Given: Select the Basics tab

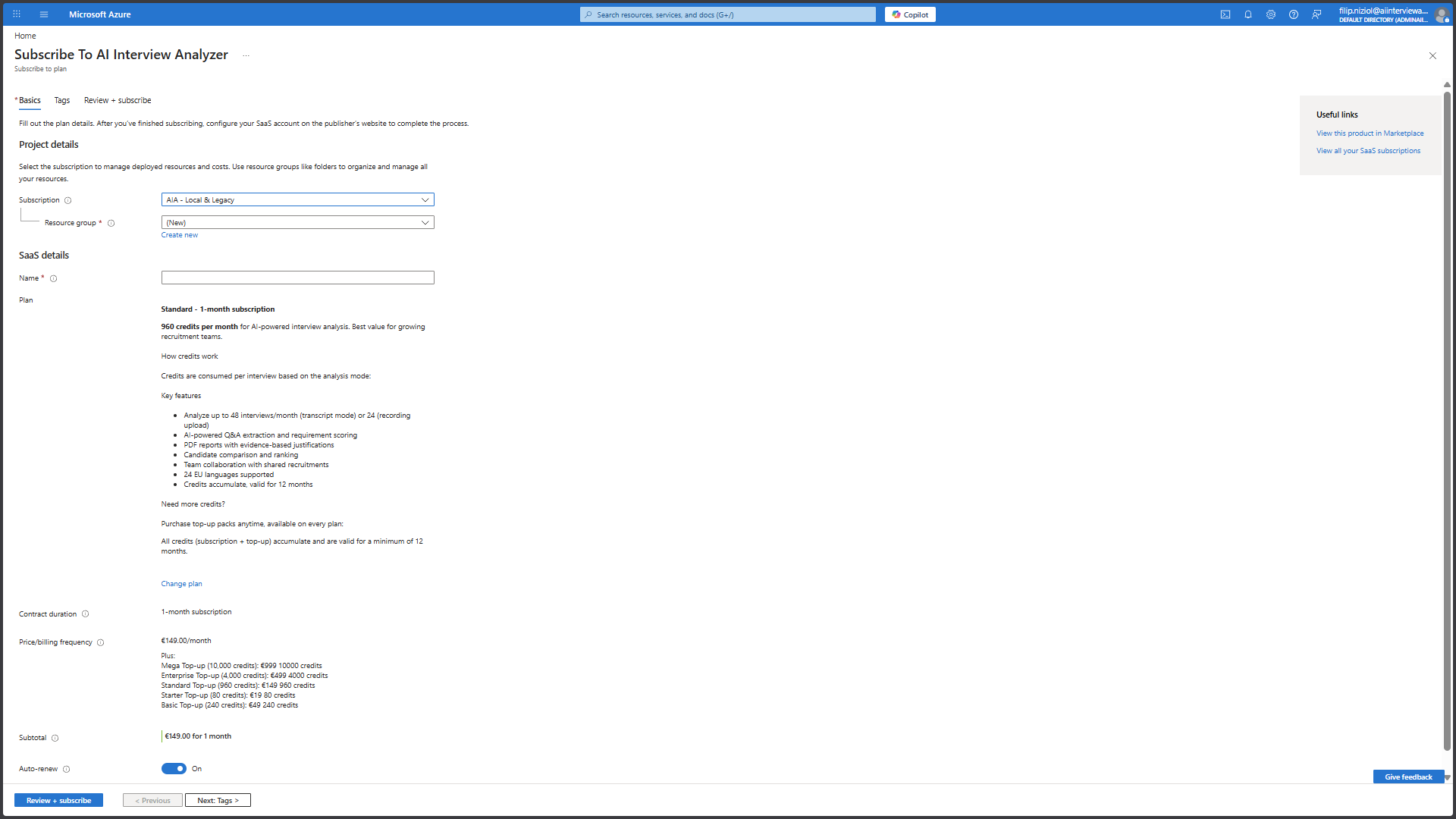Looking at the screenshot, I should (30, 100).
